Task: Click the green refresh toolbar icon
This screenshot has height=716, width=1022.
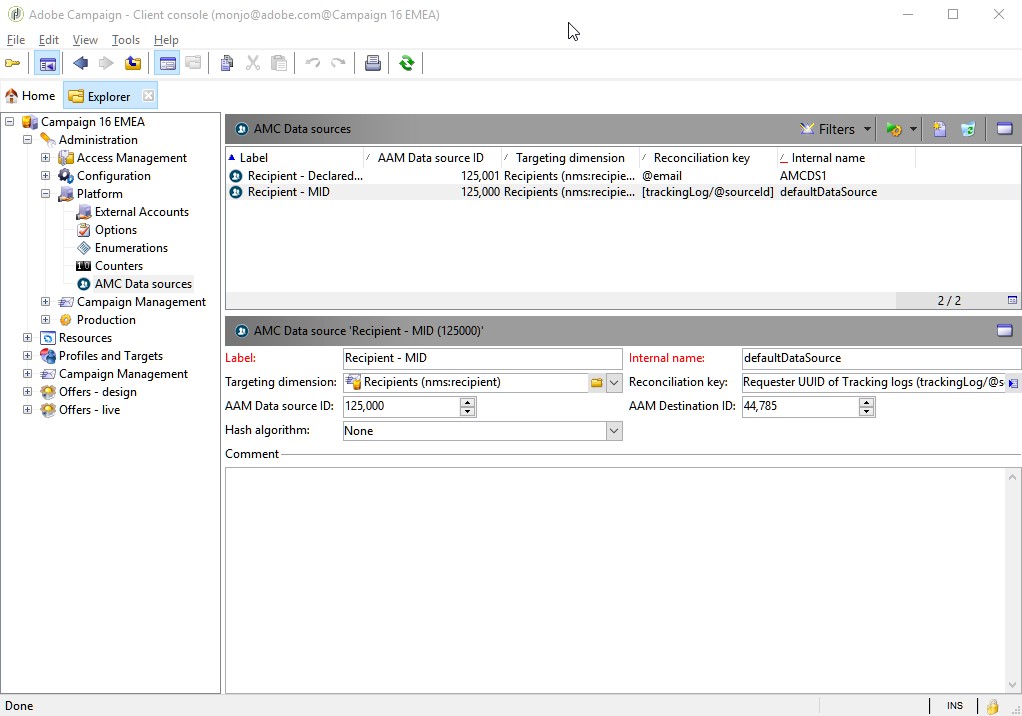Action: (407, 63)
